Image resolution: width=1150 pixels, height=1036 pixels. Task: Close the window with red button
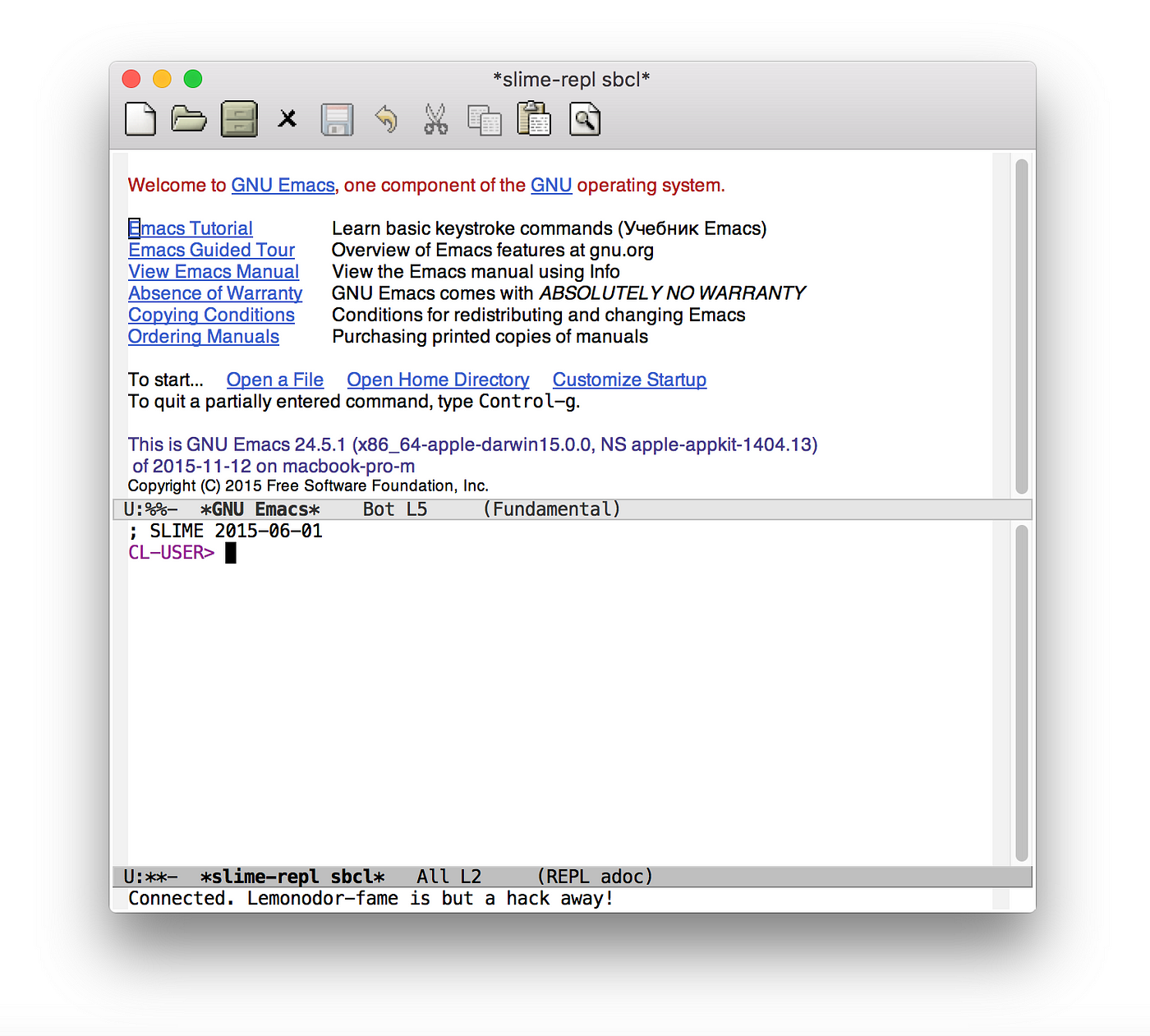131,79
